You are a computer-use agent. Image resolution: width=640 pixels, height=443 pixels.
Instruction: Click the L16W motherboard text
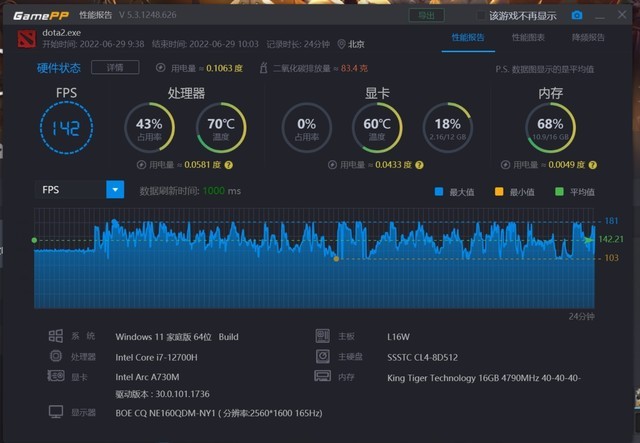tap(398, 337)
